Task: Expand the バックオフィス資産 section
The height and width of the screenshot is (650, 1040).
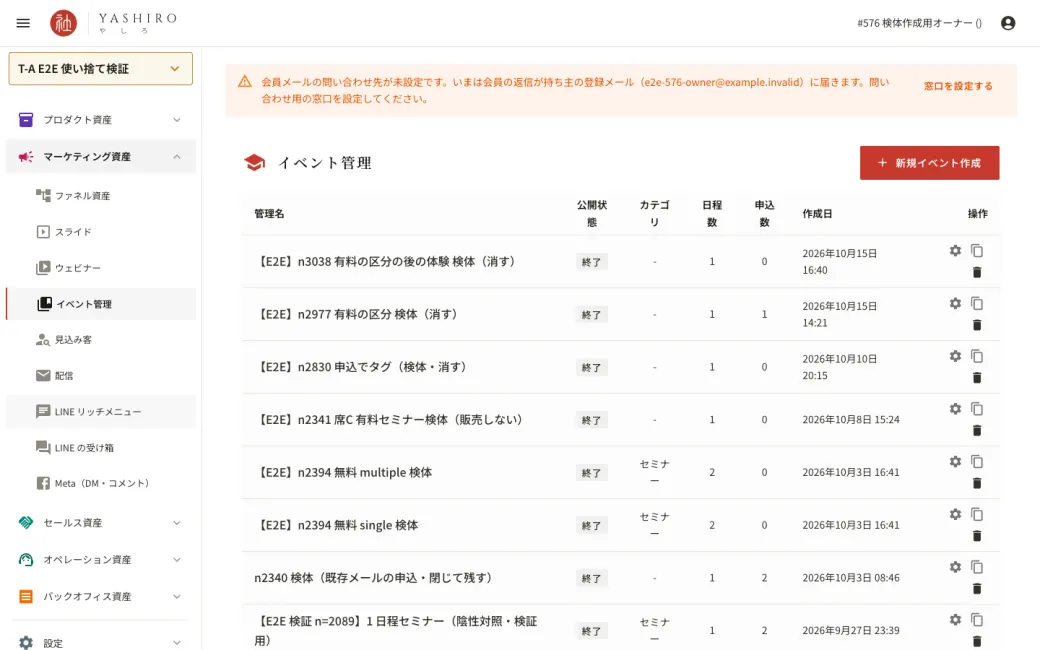Action: (x=101, y=596)
